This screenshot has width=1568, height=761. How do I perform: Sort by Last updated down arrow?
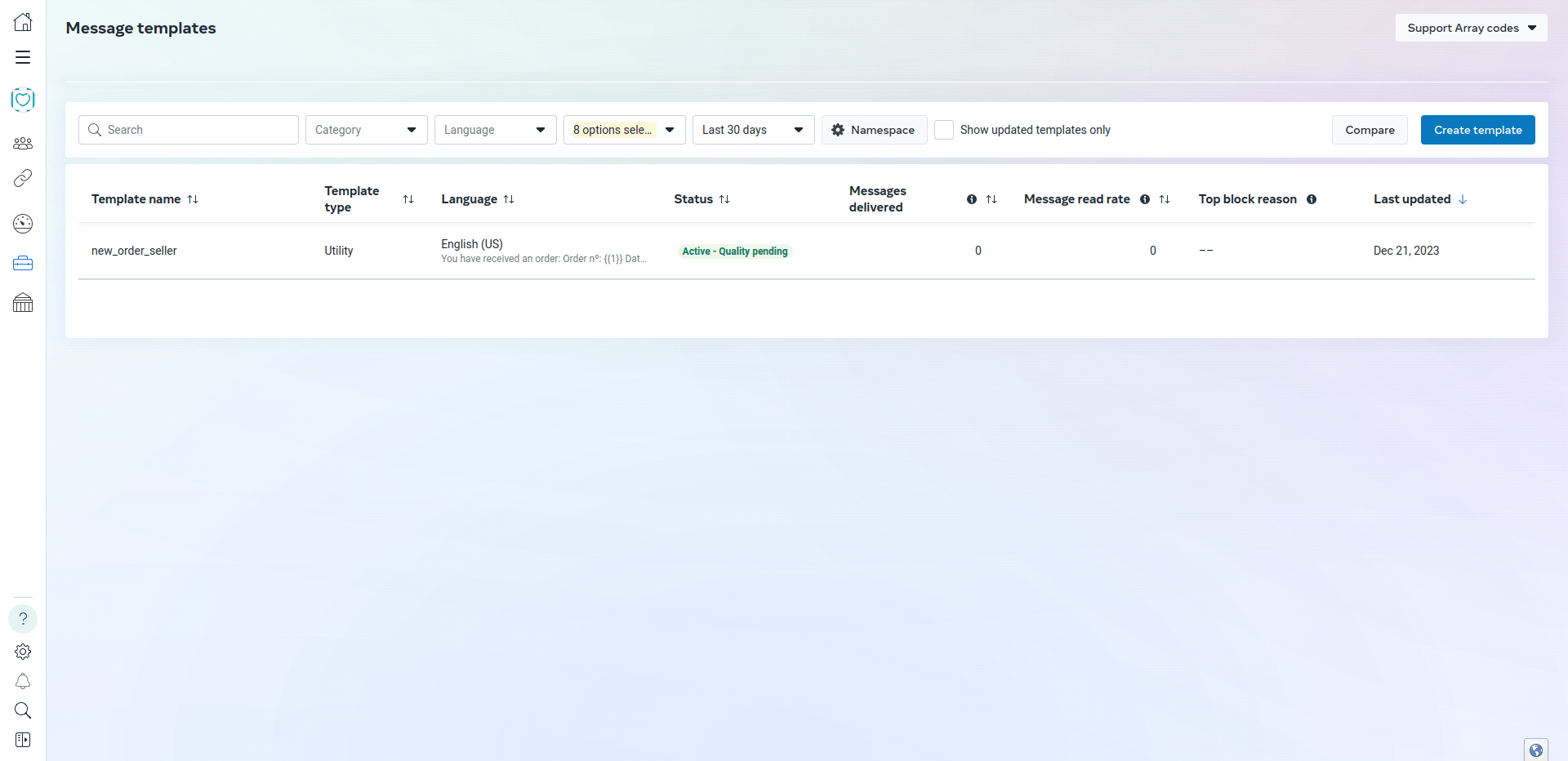(1463, 199)
